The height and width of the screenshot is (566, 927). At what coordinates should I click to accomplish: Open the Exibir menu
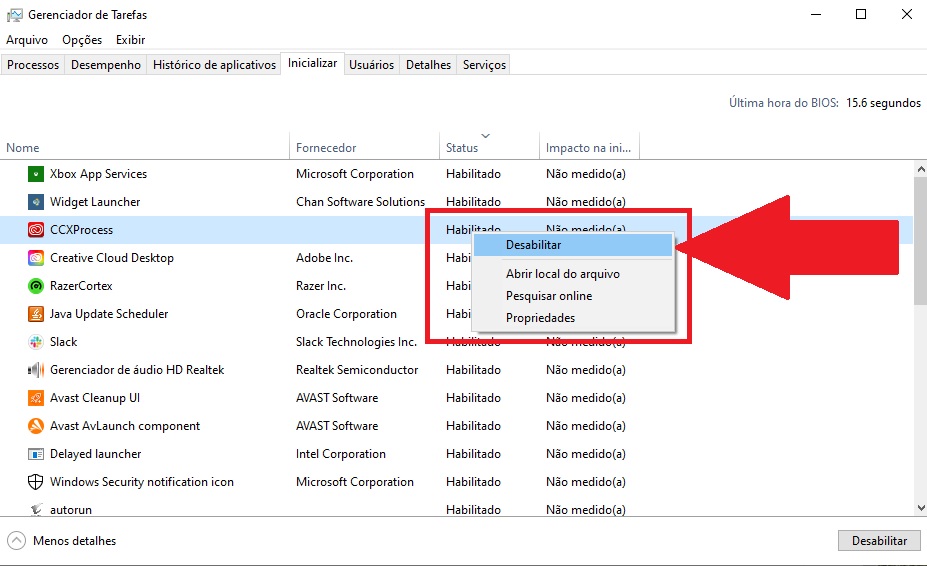(x=131, y=40)
